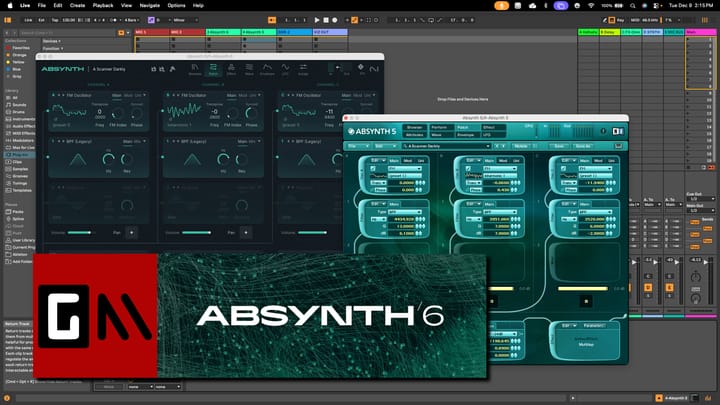Open File dropdown in Absynth 5
720x405 pixels.
(x=358, y=146)
